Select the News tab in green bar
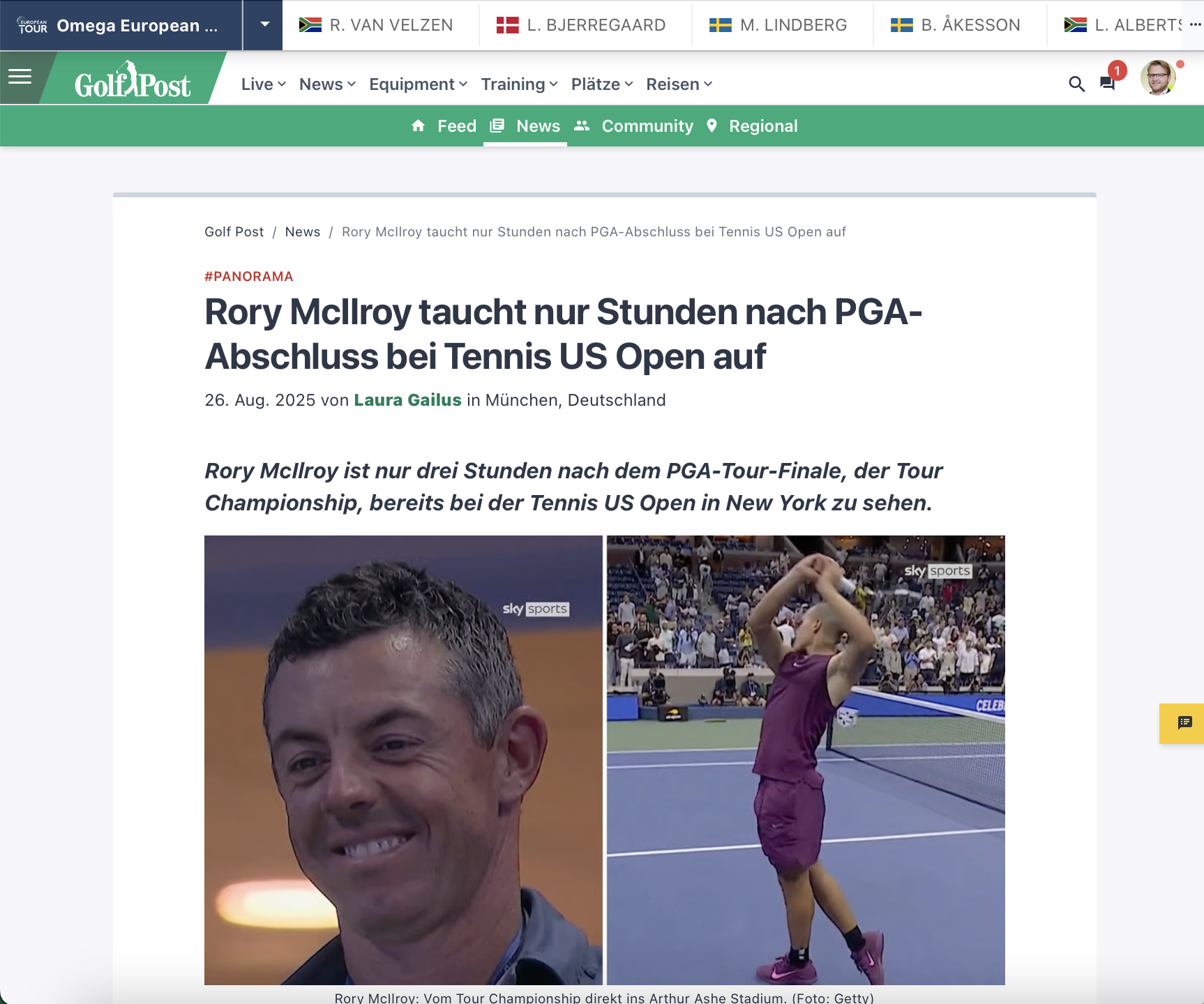Image resolution: width=1204 pixels, height=1004 pixels. tap(537, 126)
